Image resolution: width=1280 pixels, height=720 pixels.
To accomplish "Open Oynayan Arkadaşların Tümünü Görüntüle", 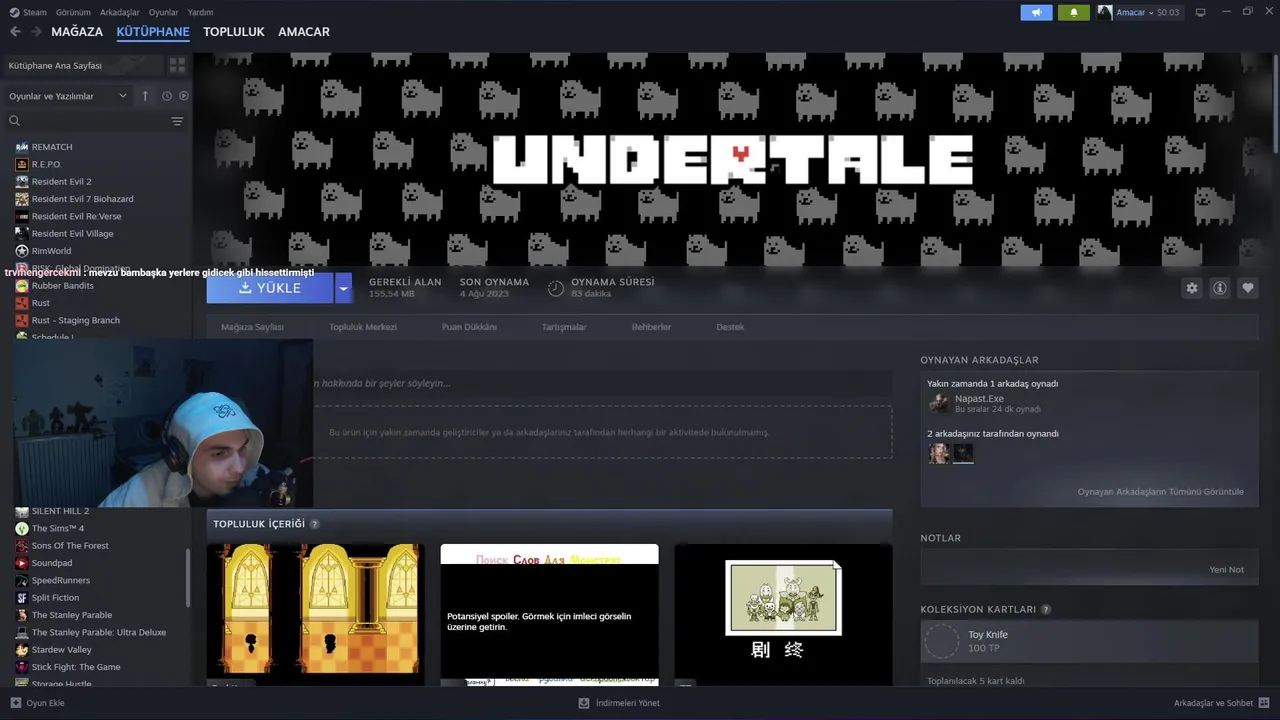I will coord(1160,491).
